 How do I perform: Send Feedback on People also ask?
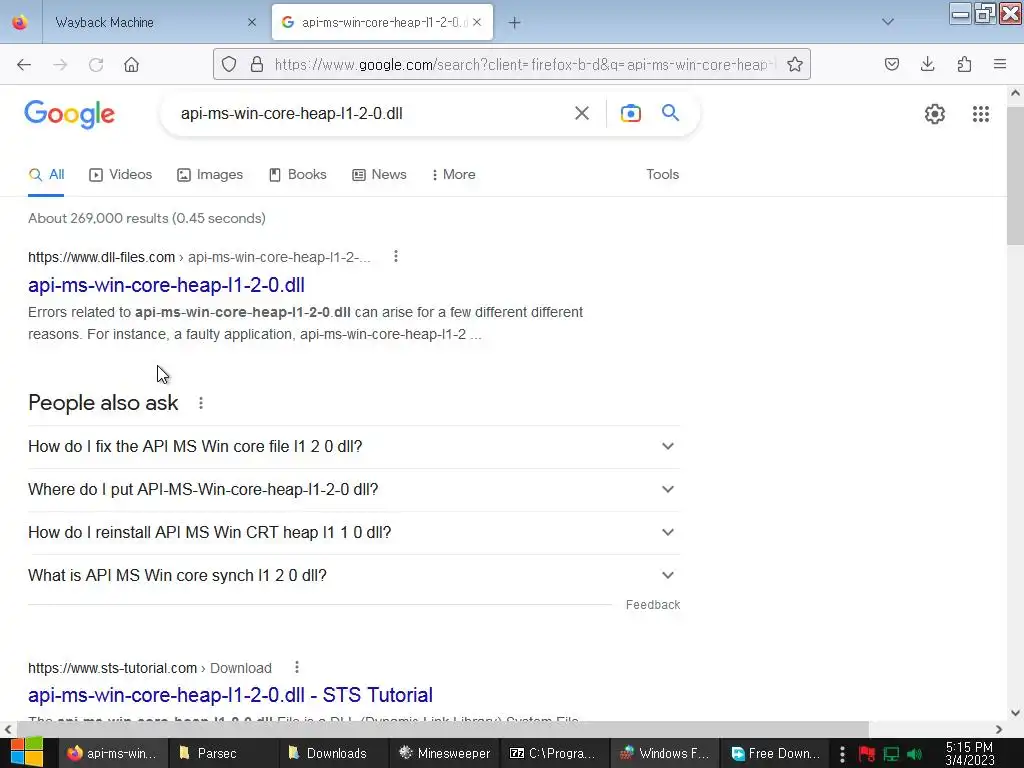click(652, 605)
